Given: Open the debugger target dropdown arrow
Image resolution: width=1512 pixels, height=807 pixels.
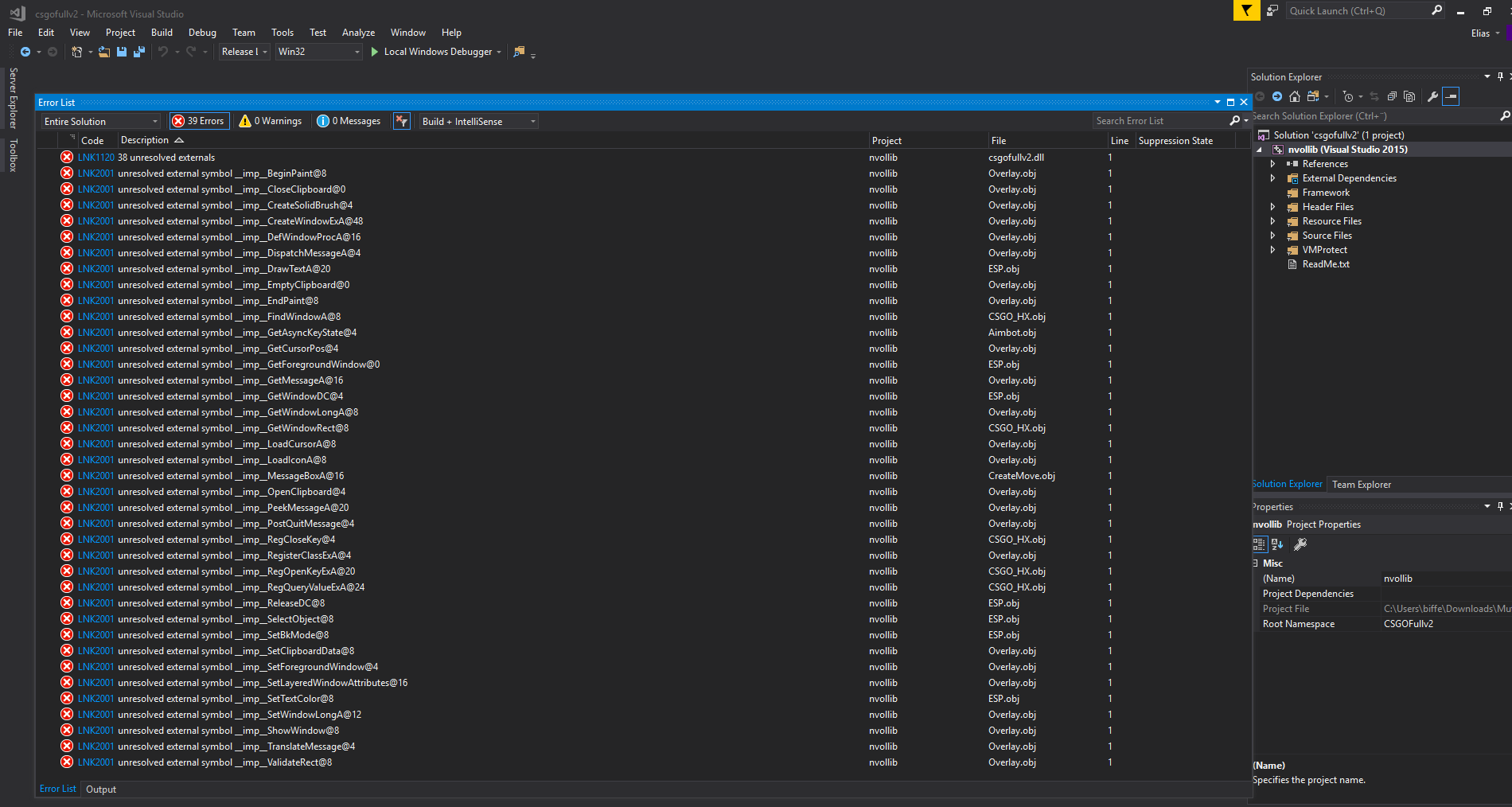Looking at the screenshot, I should [x=499, y=52].
